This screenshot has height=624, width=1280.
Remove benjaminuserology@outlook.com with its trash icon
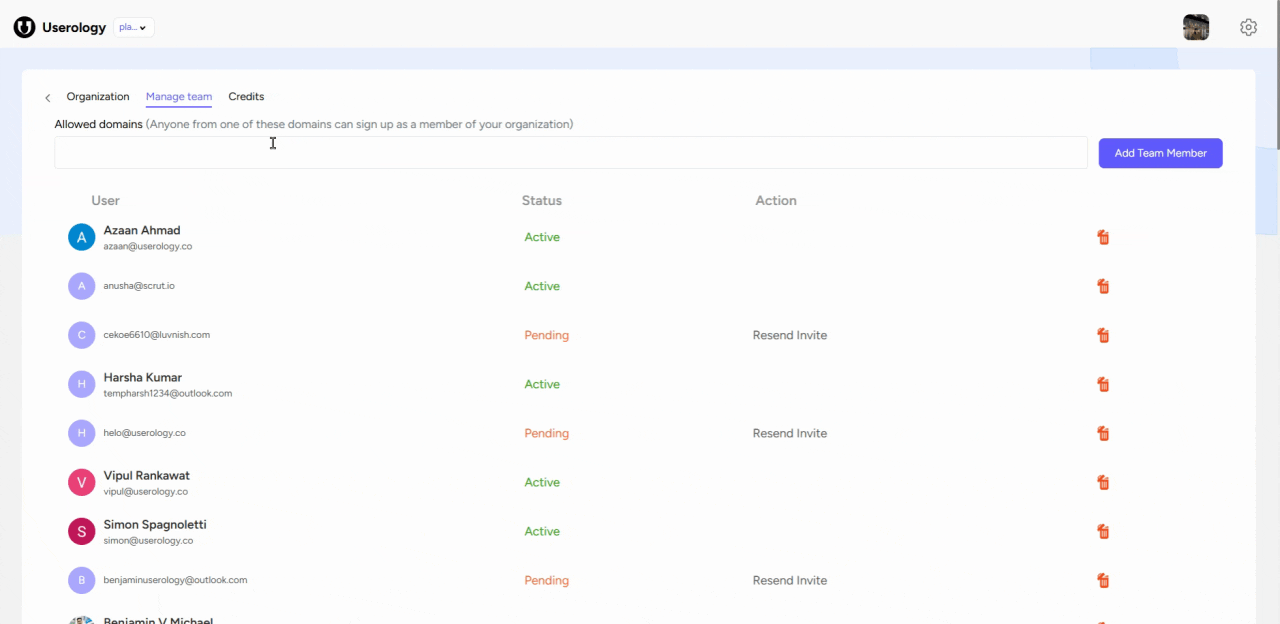pyautogui.click(x=1103, y=580)
